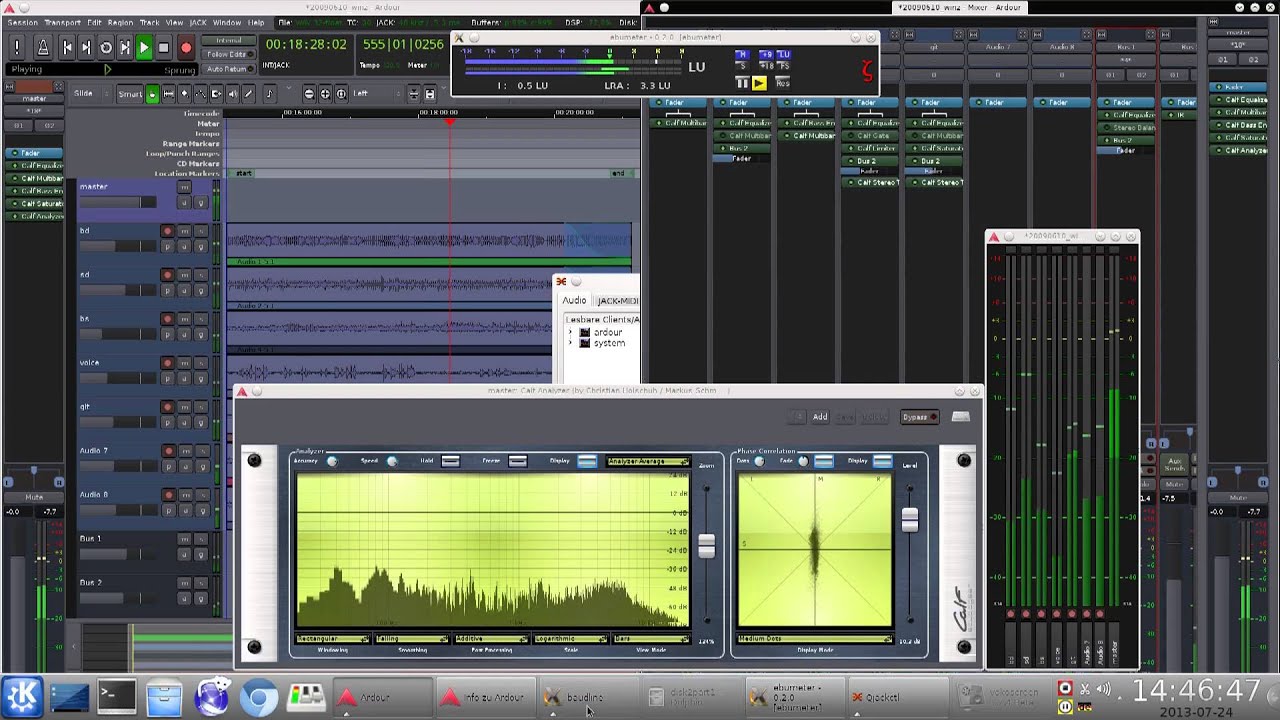This screenshot has width=1280, height=720.
Task: Open the Left zoom focus dropdown
Action: pyautogui.click(x=375, y=94)
